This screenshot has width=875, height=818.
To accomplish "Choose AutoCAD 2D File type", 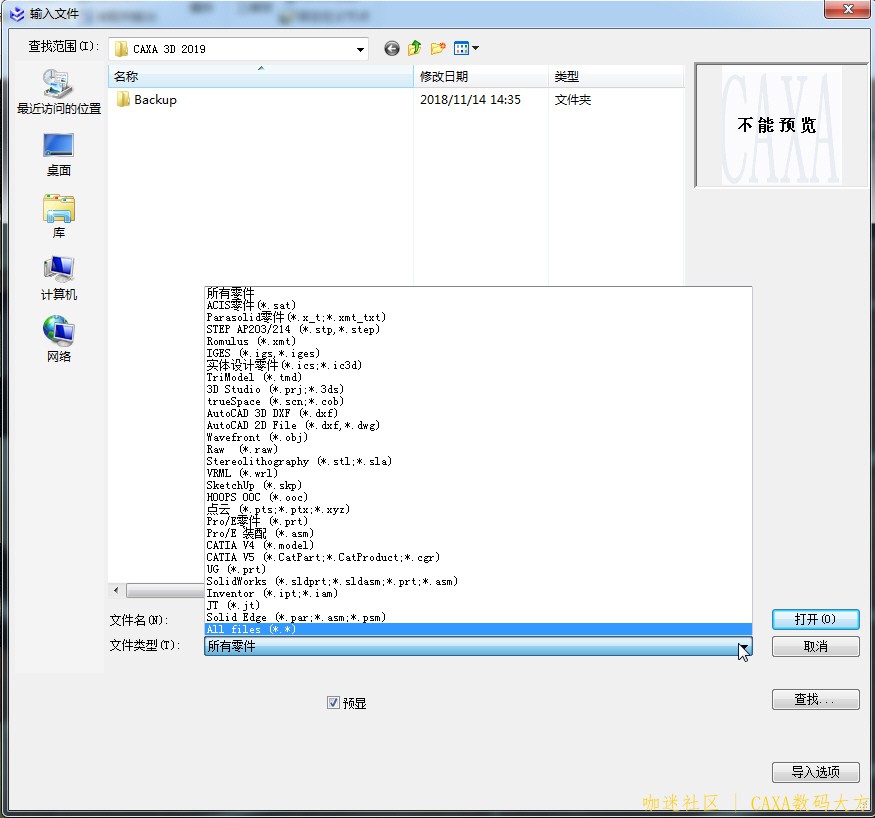I will click(x=478, y=425).
